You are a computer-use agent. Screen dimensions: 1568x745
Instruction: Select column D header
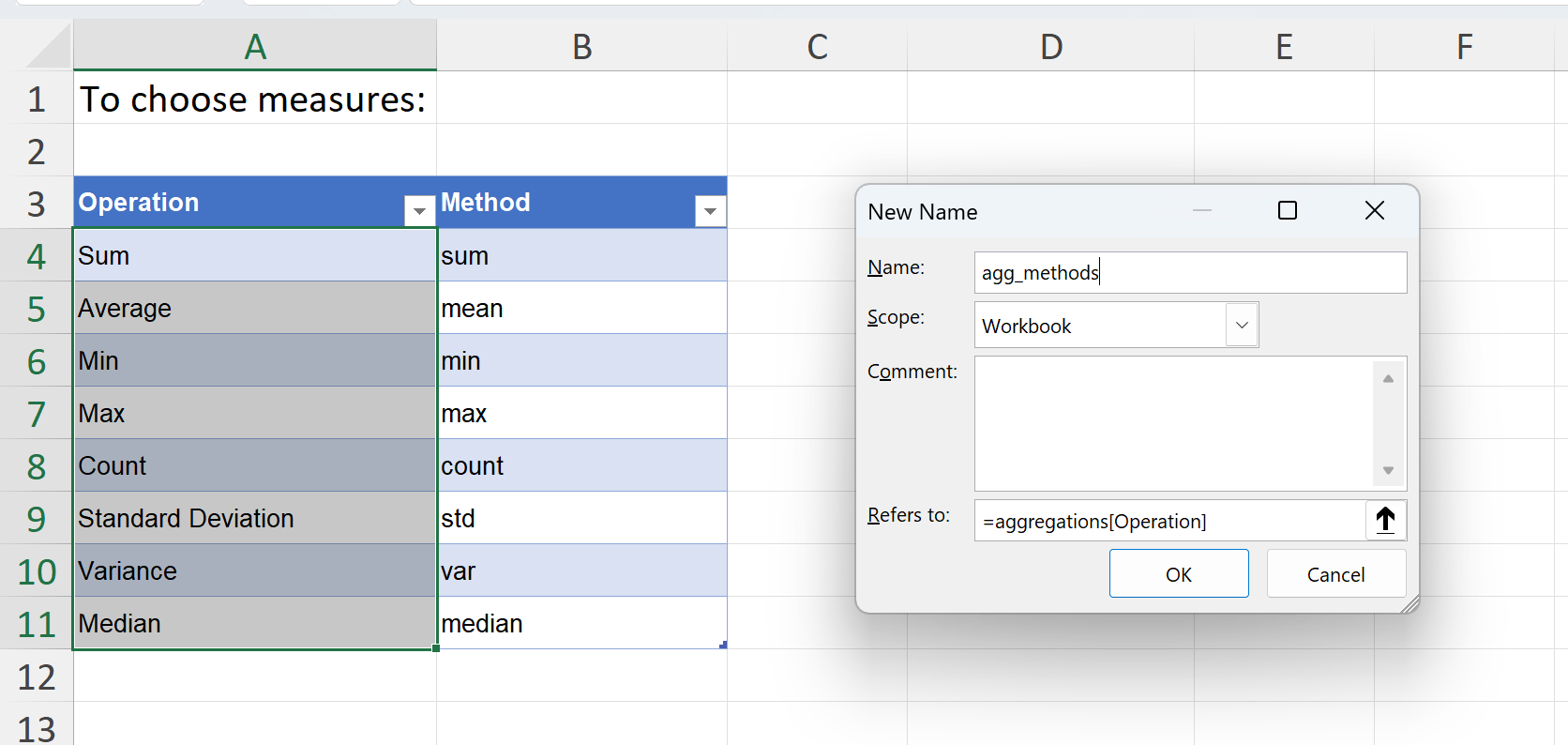point(1050,46)
